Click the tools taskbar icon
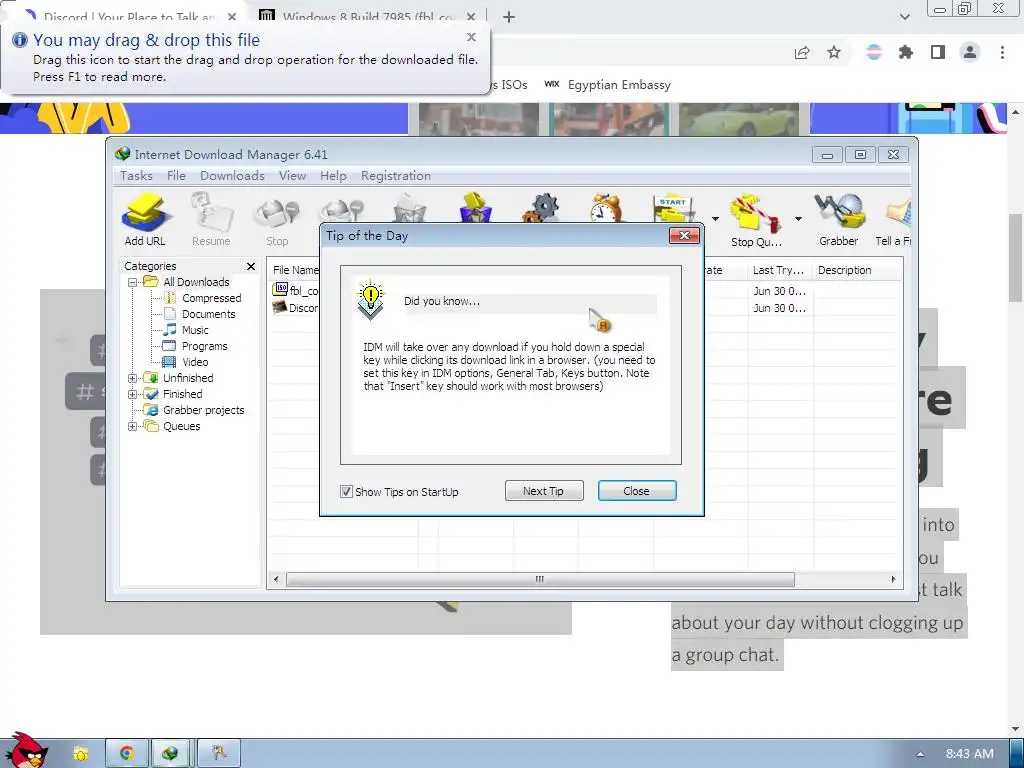 219,753
